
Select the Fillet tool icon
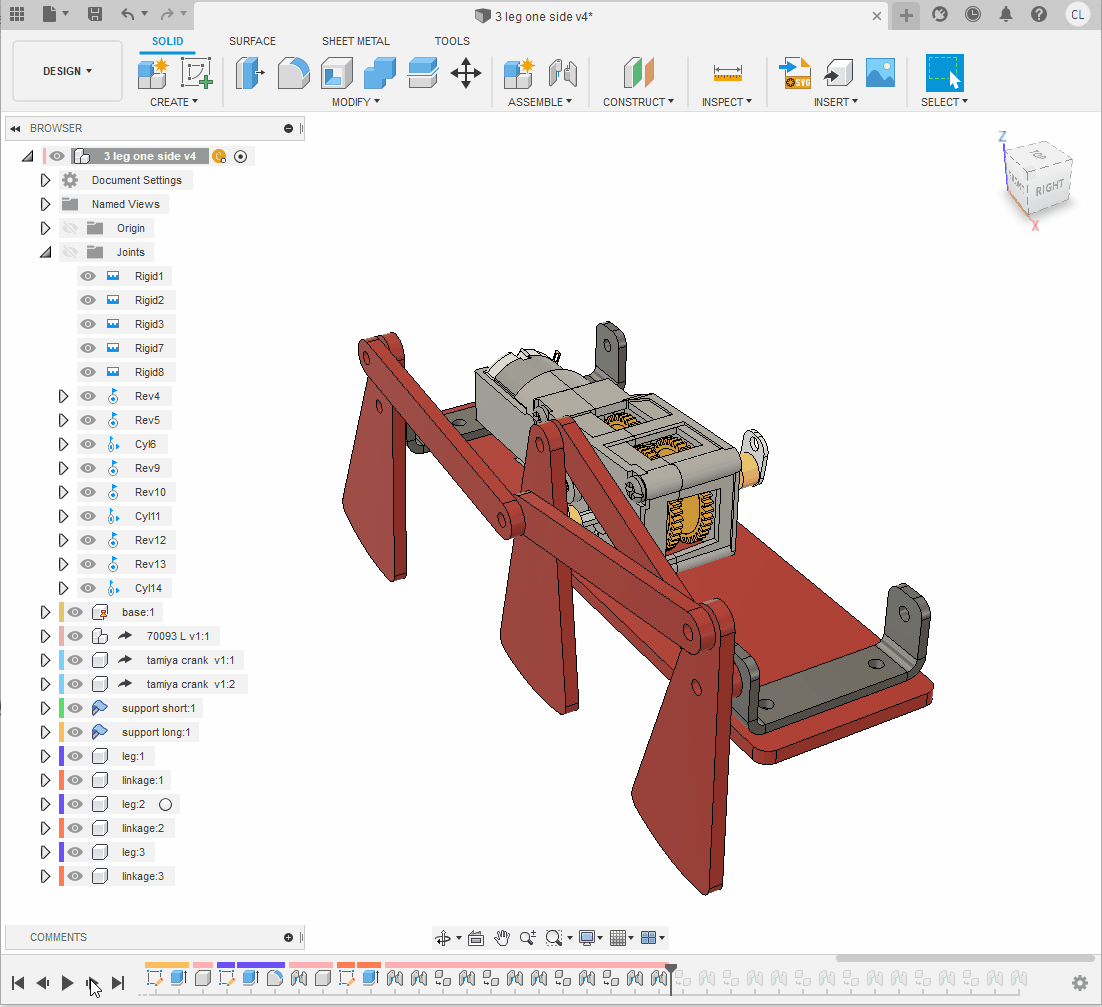(293, 73)
